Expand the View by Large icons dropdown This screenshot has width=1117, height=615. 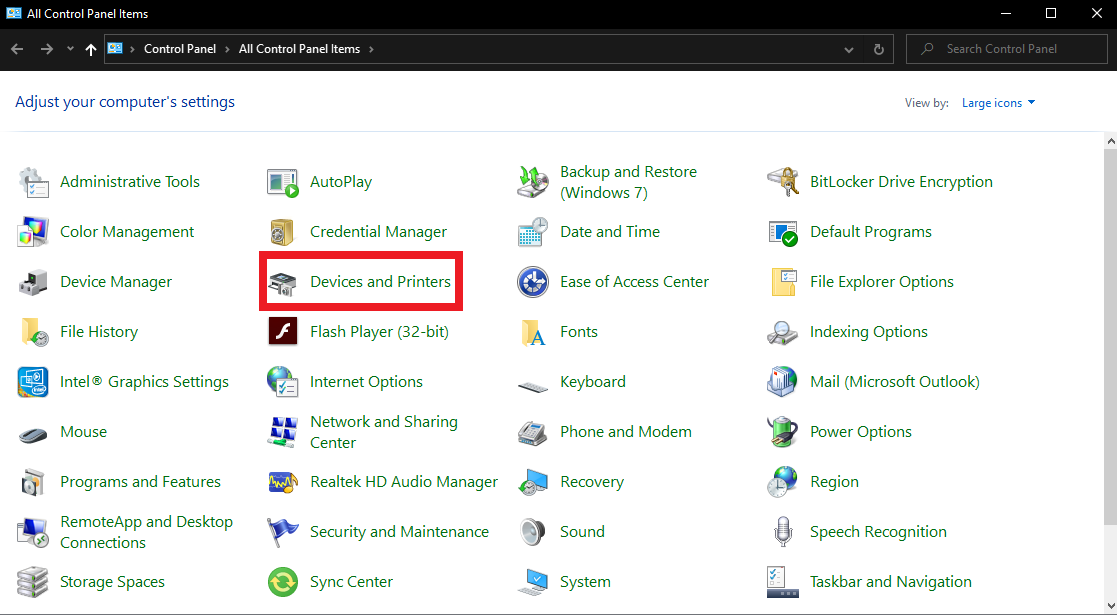click(998, 103)
